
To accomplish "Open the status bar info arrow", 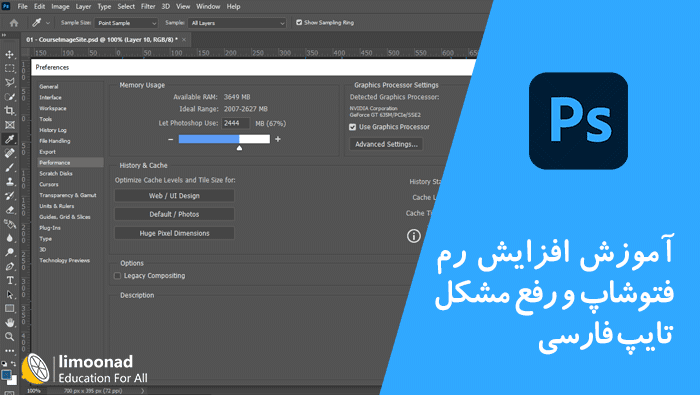I will coord(142,391).
